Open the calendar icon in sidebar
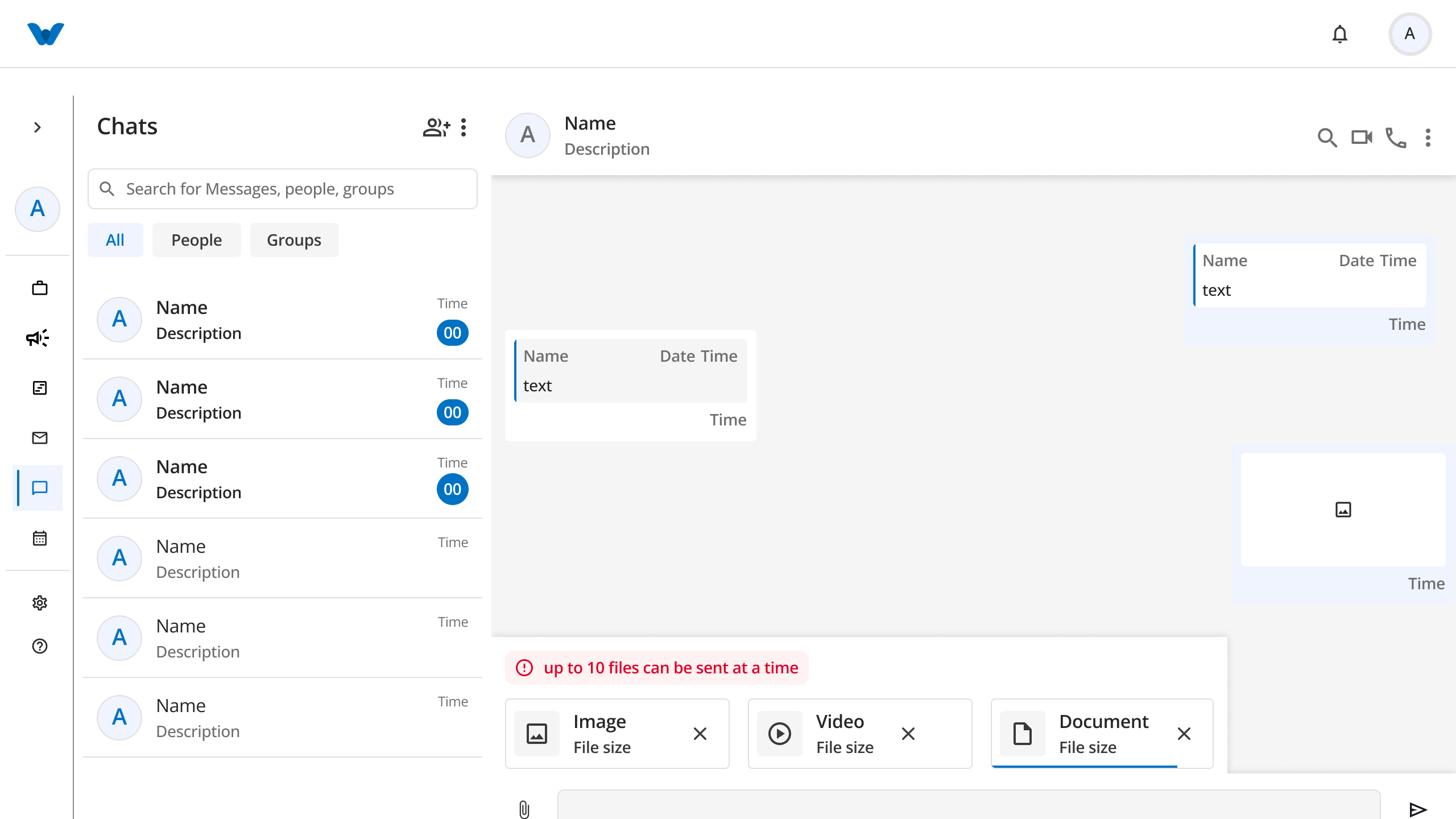1456x819 pixels. tap(39, 538)
